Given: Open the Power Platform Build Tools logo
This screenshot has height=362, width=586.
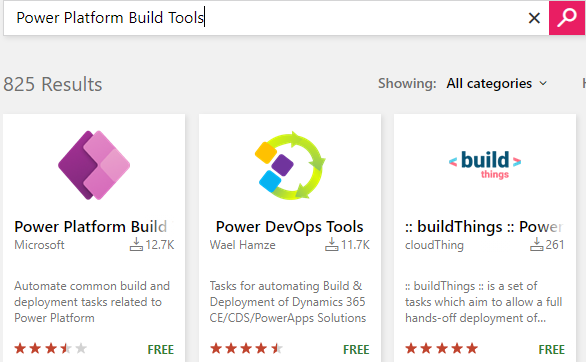Looking at the screenshot, I should [94, 165].
